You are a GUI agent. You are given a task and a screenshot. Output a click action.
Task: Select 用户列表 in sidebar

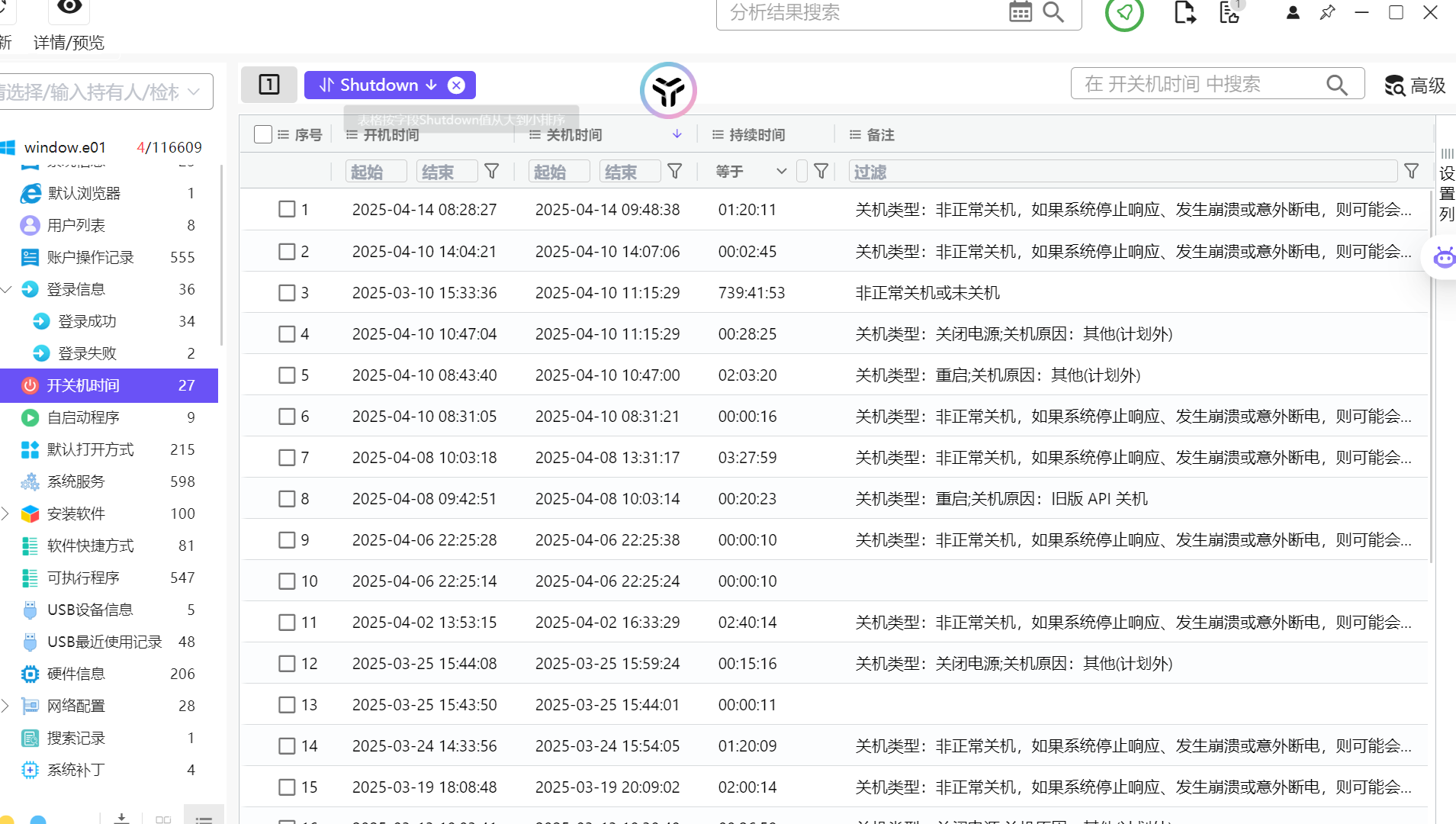[109, 226]
